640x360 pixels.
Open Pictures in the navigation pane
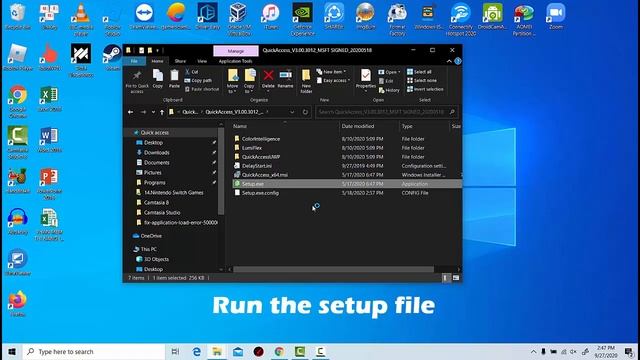coord(153,172)
